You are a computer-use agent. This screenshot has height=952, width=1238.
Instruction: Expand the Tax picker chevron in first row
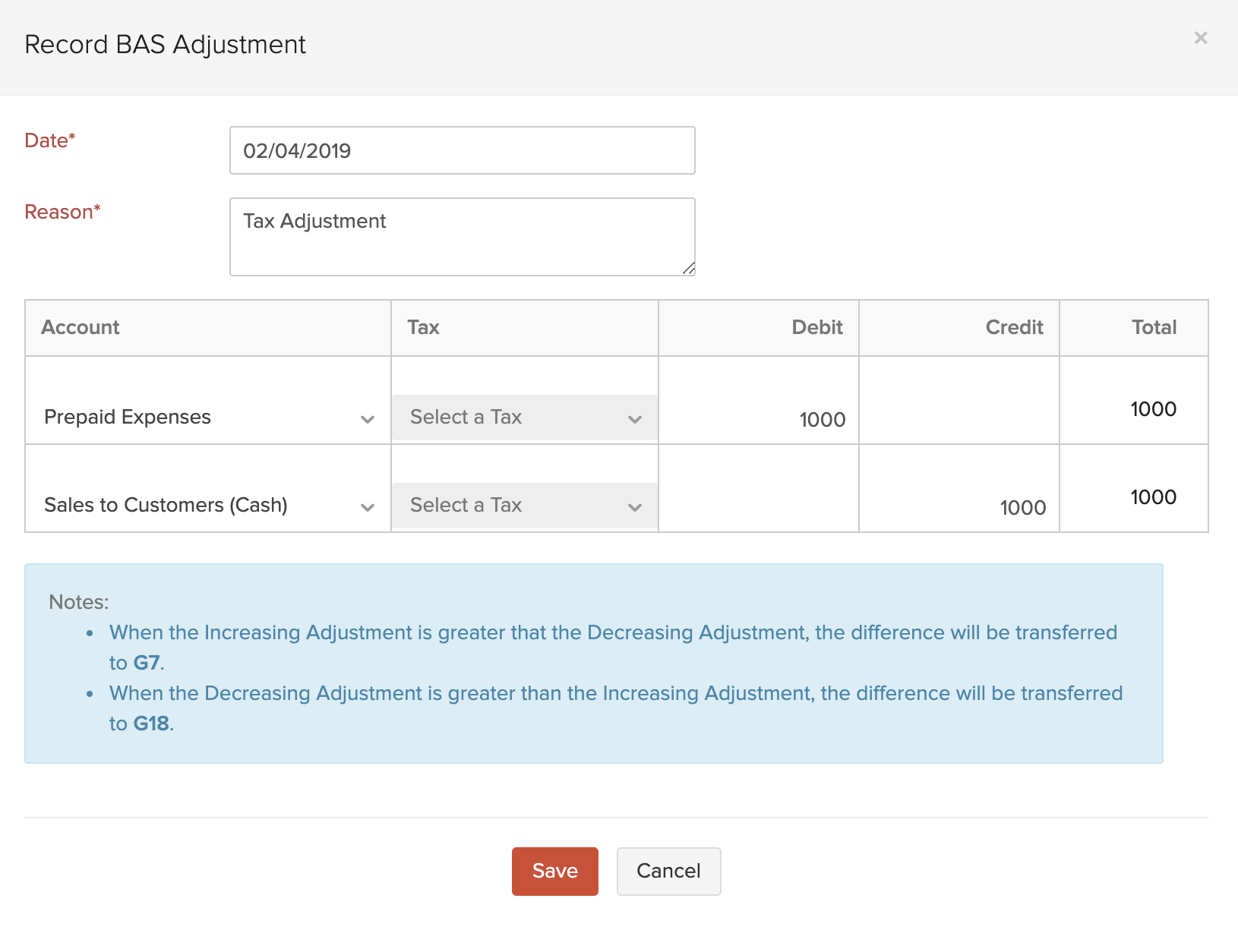click(x=635, y=418)
